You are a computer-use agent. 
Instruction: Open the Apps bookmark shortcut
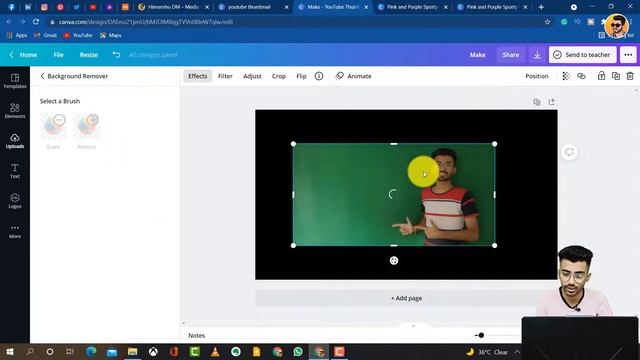(x=17, y=35)
